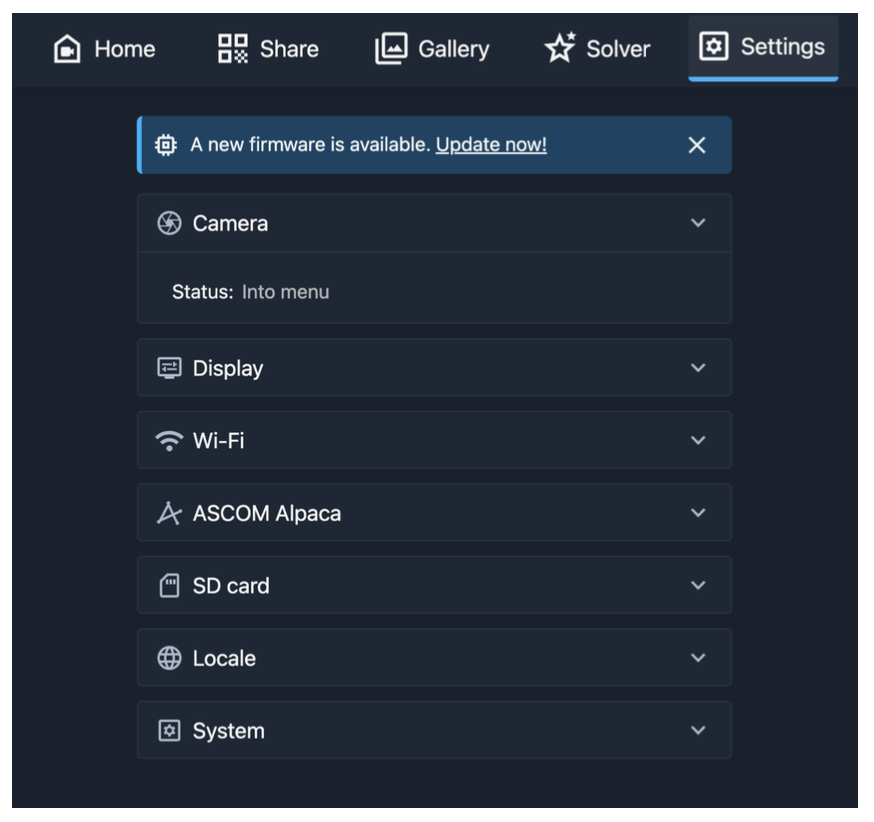This screenshot has height=822, width=874.
Task: Expand the Wi-Fi section chevron
Action: coord(698,440)
